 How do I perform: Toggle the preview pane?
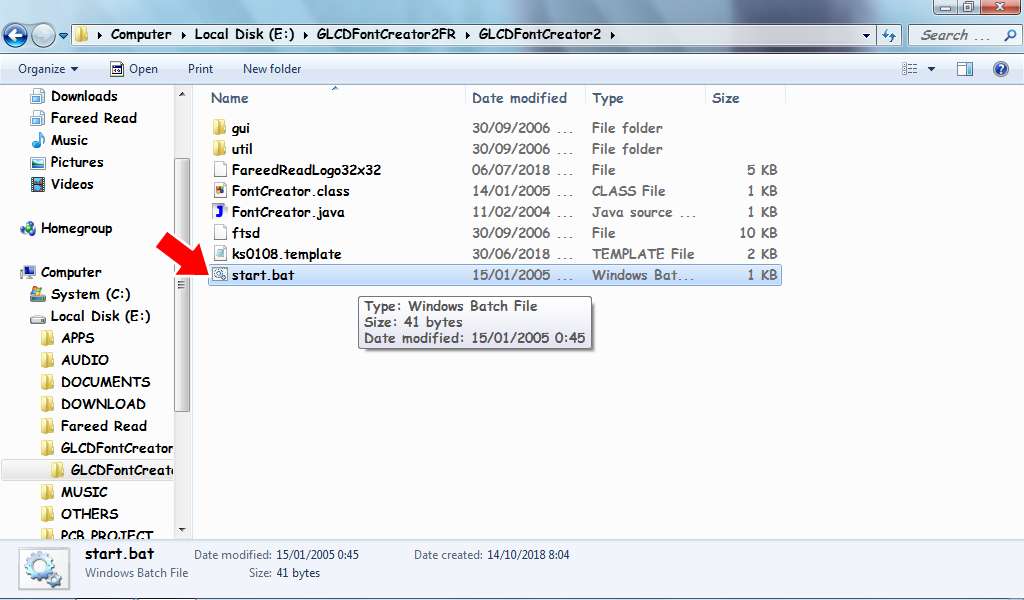(x=964, y=68)
